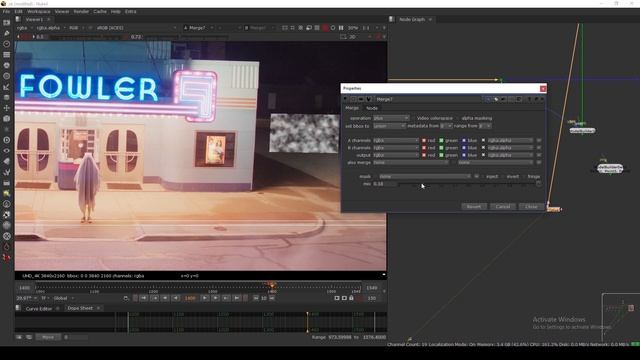Screen dimensions: 640x360
Task: Jump to the first frame
Action: click(144, 298)
